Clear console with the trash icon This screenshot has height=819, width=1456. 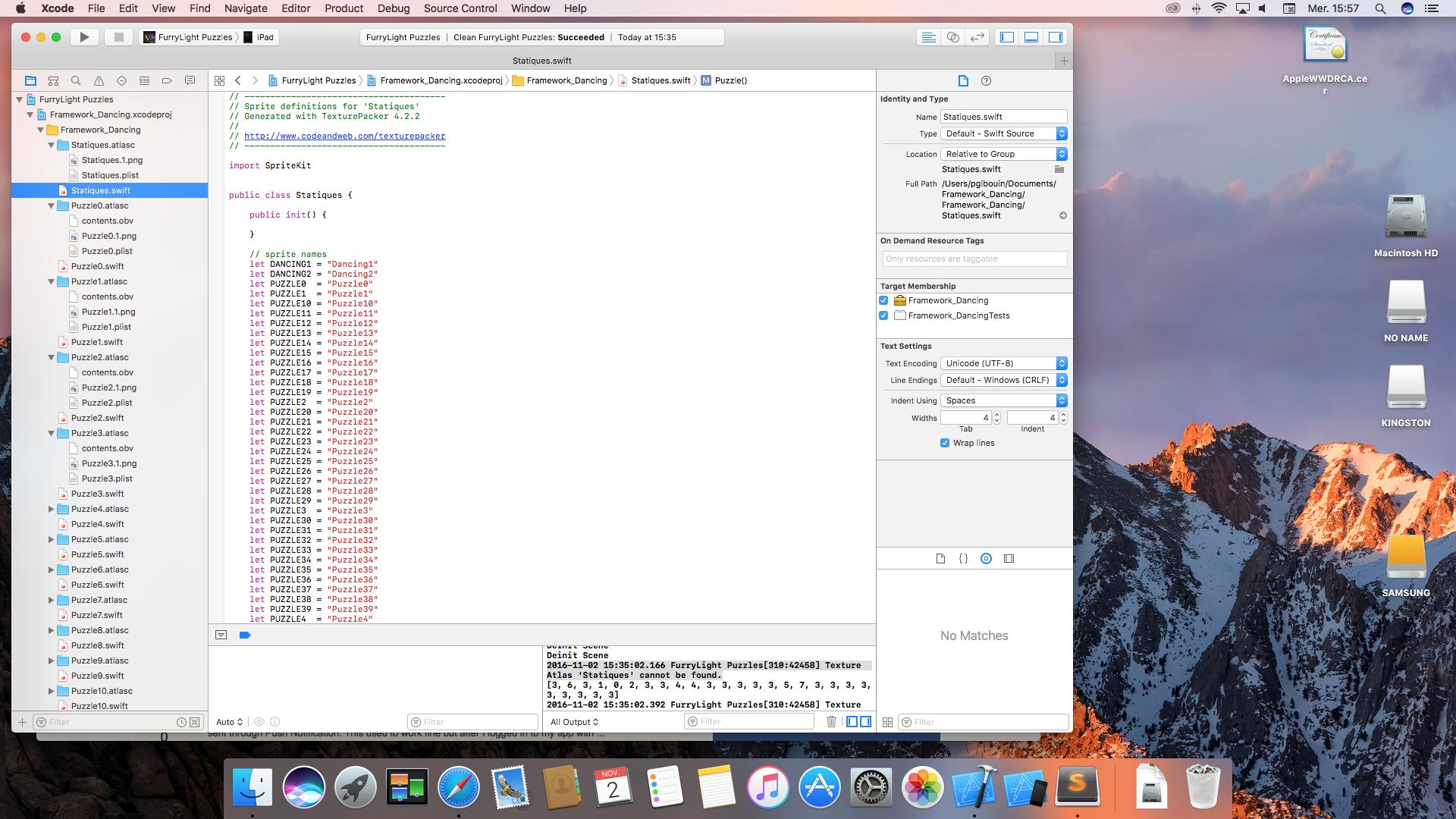pyautogui.click(x=831, y=722)
